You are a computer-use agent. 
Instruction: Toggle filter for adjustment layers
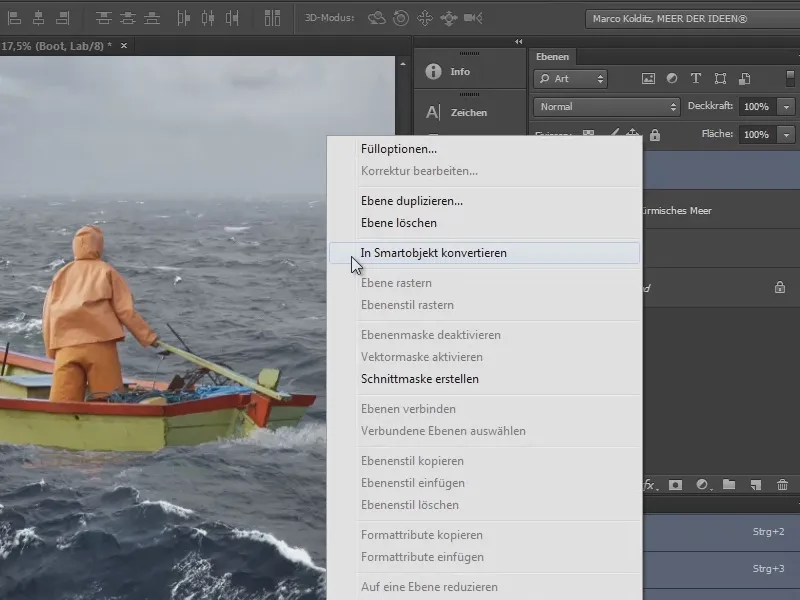coord(672,79)
